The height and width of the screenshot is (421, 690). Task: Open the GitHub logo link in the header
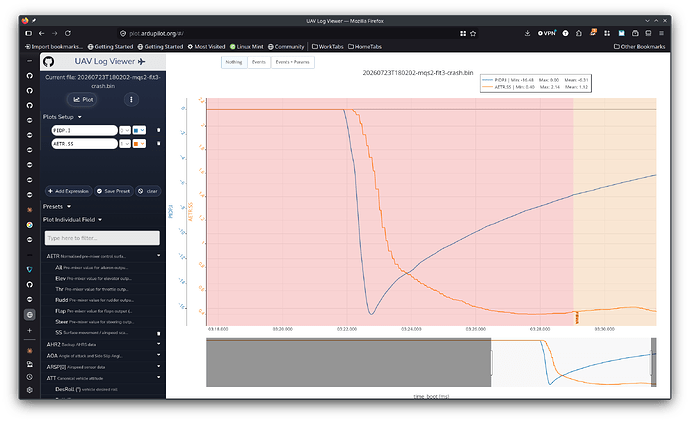(48, 62)
